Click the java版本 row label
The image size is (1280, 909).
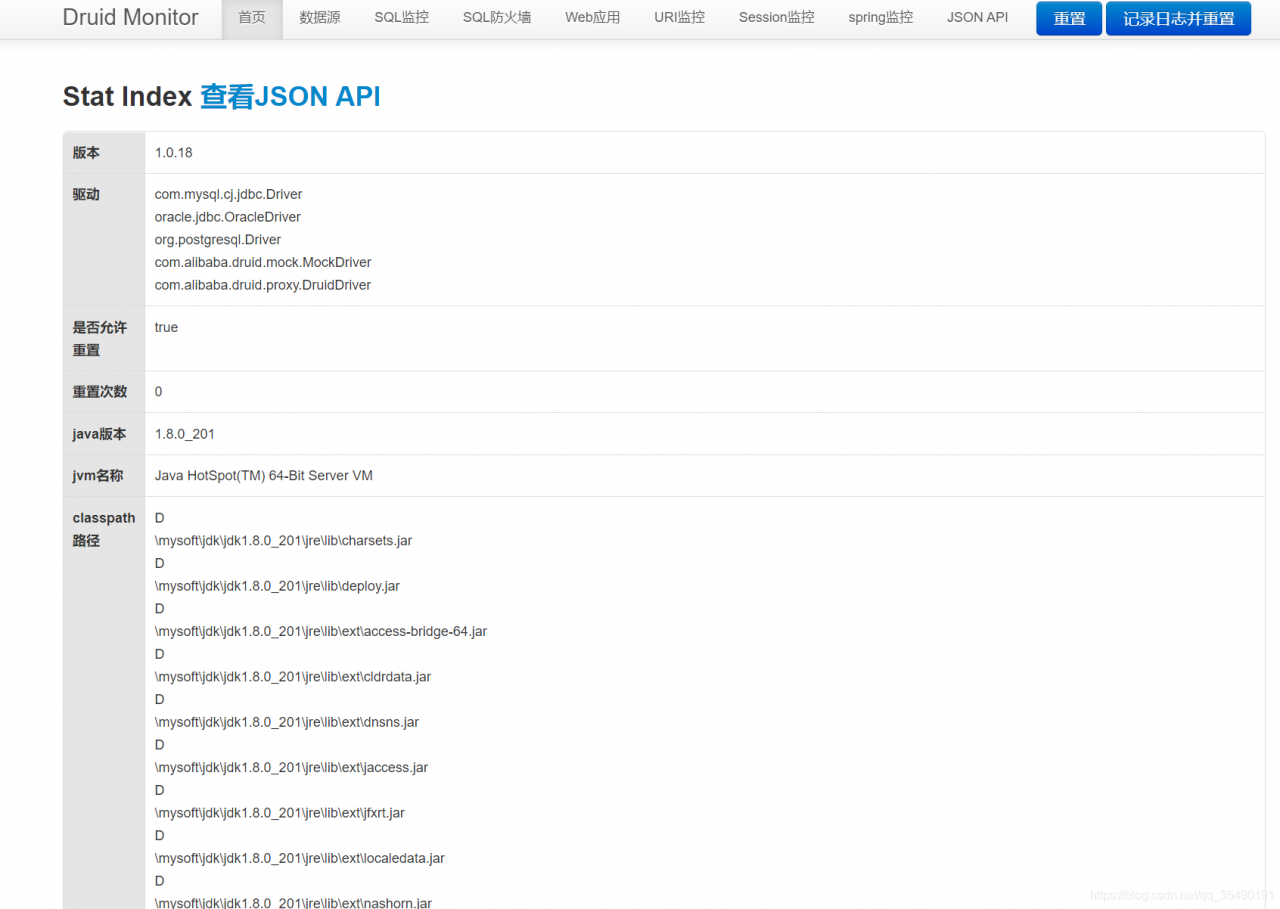[99, 434]
